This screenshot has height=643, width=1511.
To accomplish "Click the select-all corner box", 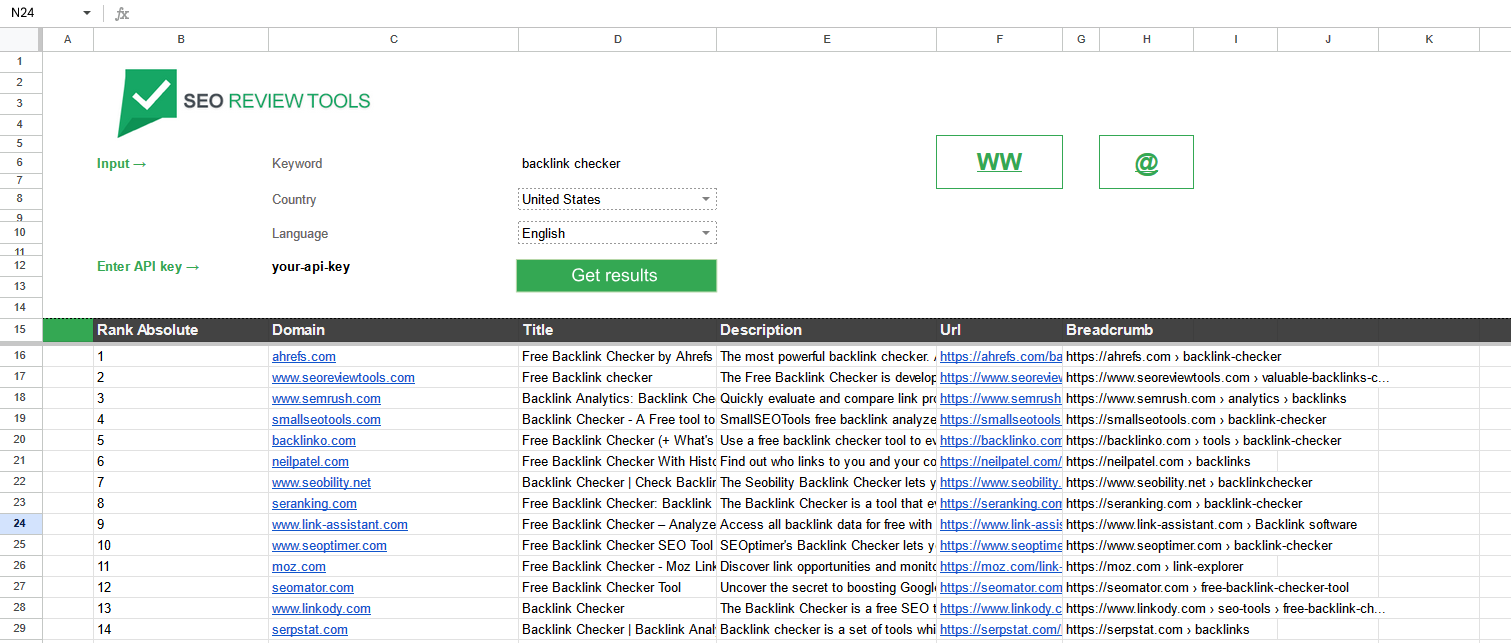I will (21, 39).
